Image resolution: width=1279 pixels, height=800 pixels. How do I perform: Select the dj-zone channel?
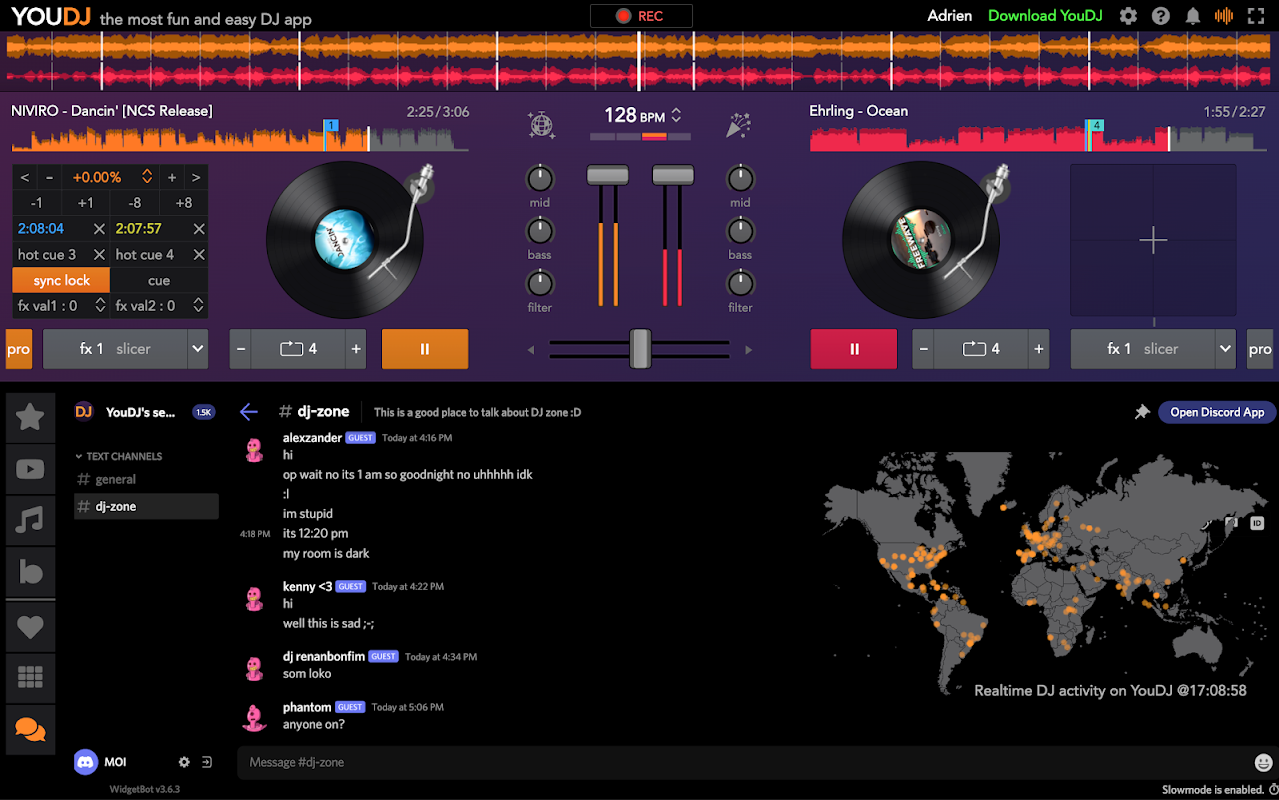pos(116,507)
